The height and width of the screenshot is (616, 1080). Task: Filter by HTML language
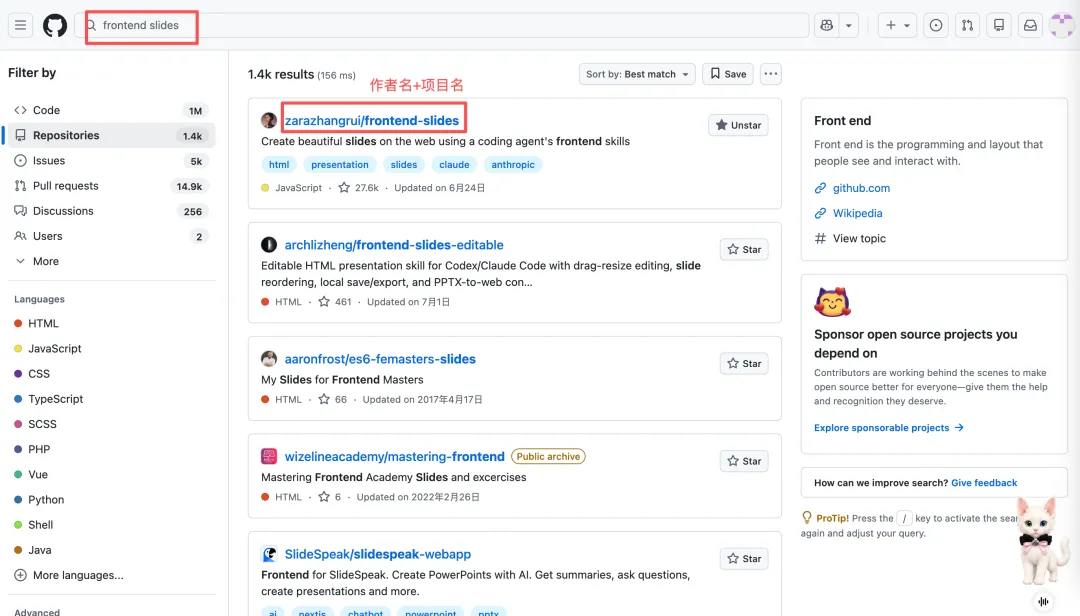[x=43, y=323]
